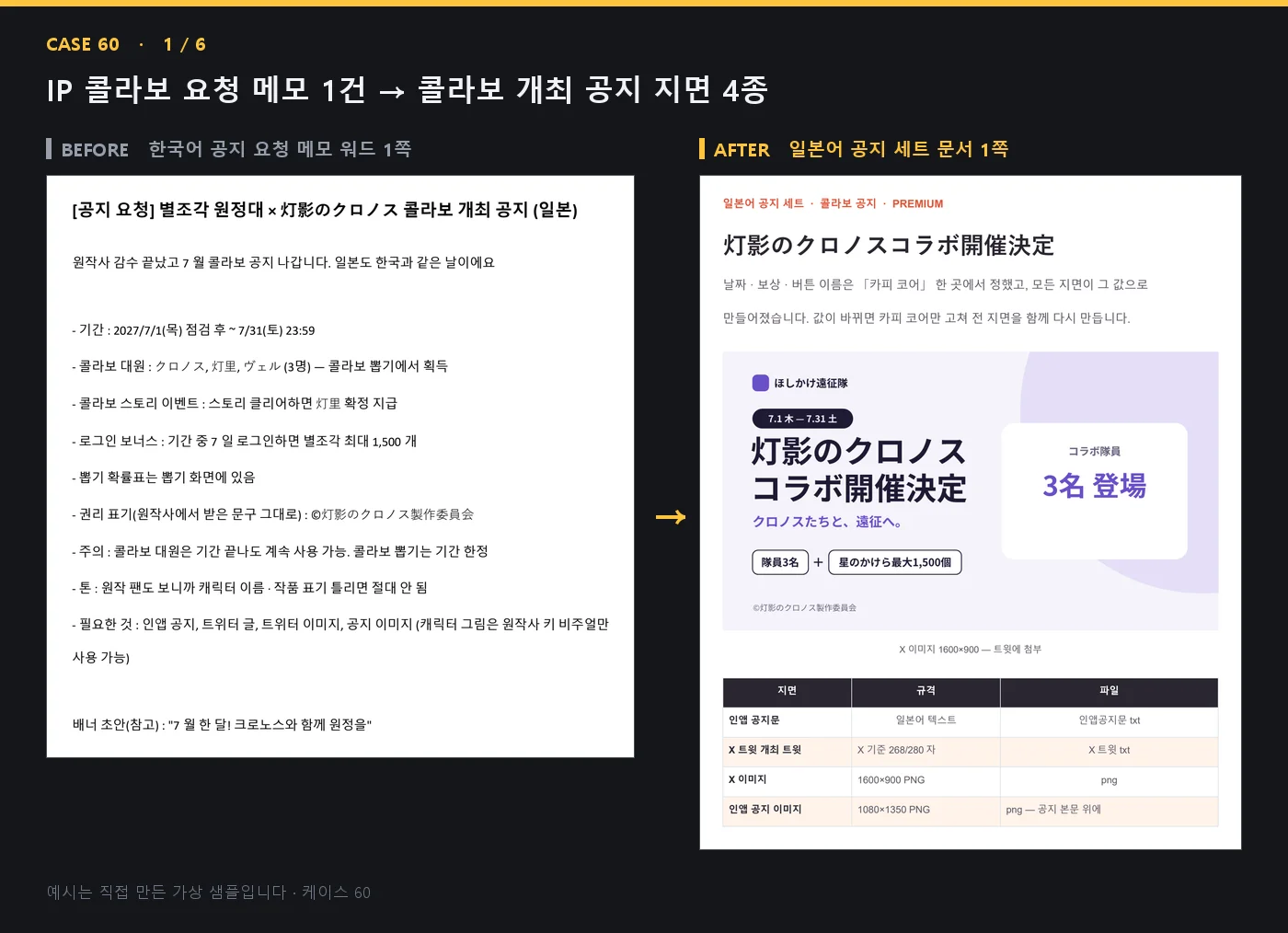
Task: Click the banner tagline "クロノスたちと、遠征へ。"
Action: pyautogui.click(x=828, y=522)
